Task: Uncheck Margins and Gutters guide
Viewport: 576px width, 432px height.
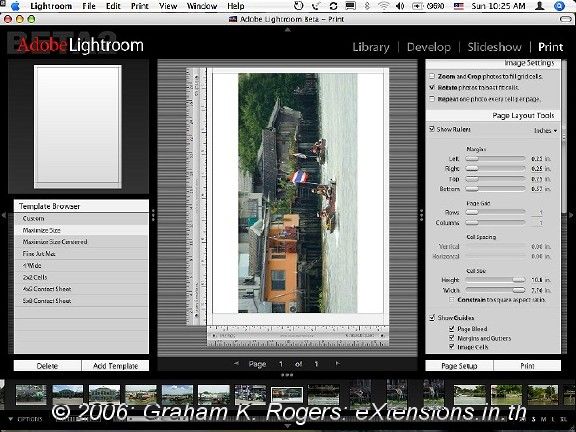Action: point(452,338)
